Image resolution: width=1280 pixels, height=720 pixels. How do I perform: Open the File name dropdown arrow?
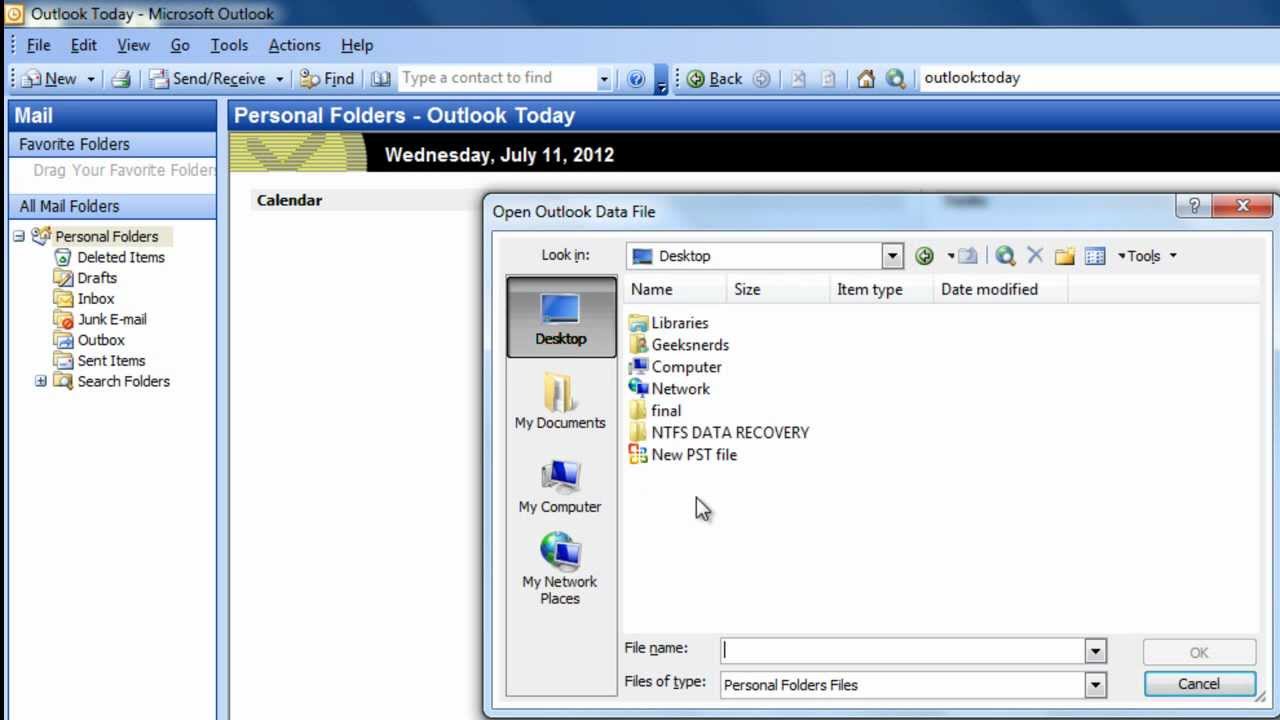[1095, 651]
